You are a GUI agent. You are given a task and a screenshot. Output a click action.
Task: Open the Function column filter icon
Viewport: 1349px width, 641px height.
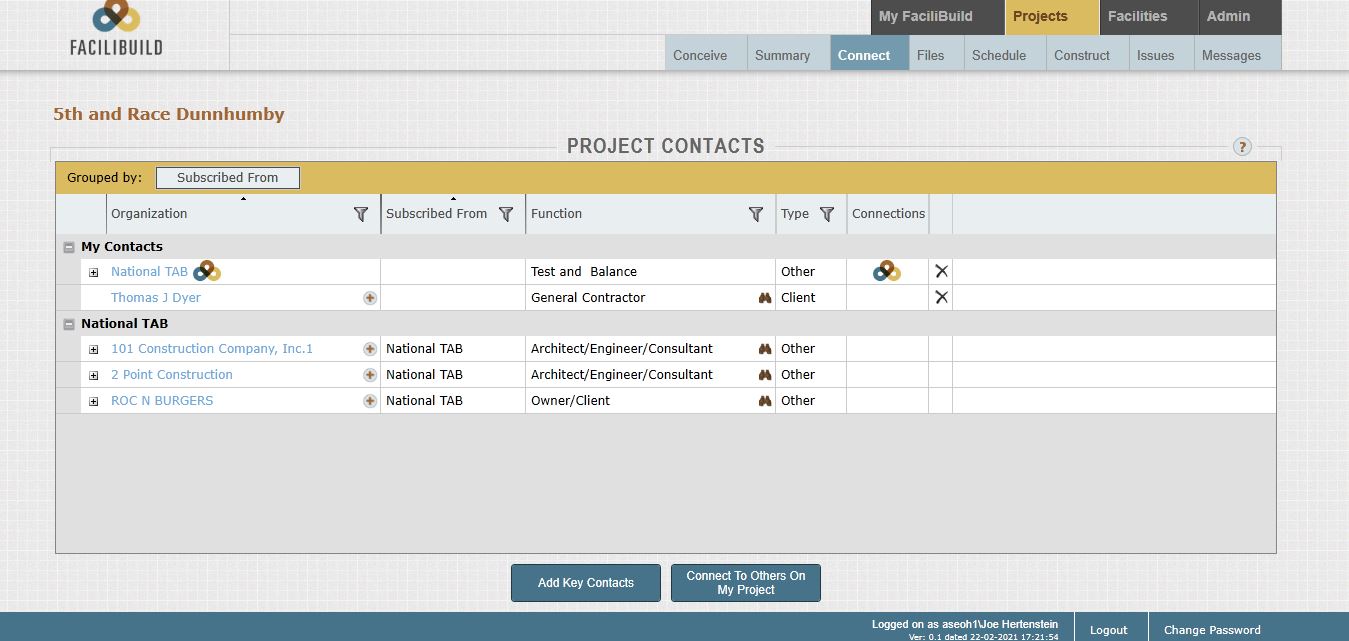(756, 214)
